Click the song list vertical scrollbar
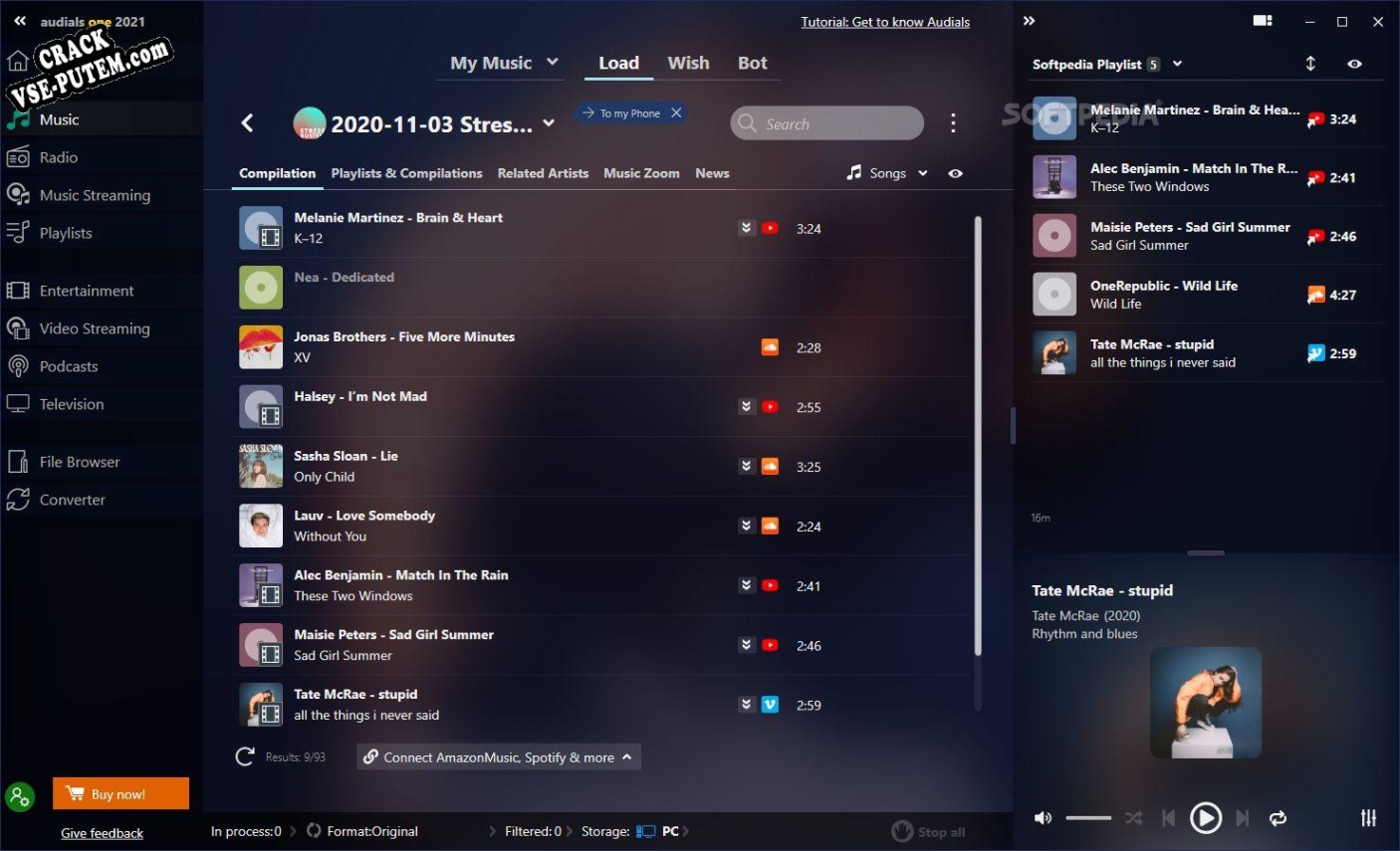The width and height of the screenshot is (1400, 851). [x=977, y=436]
